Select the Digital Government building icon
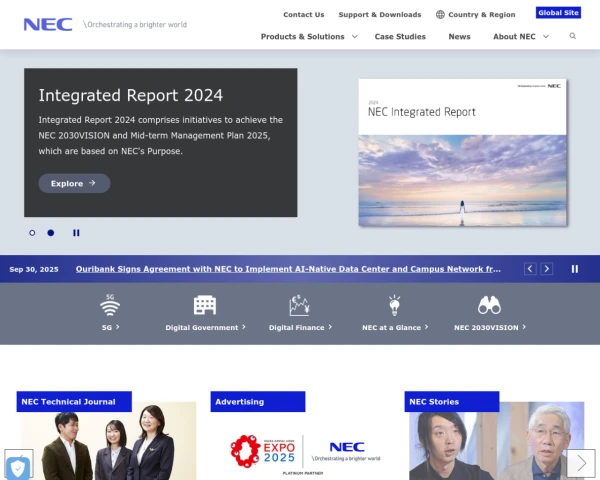 205,305
